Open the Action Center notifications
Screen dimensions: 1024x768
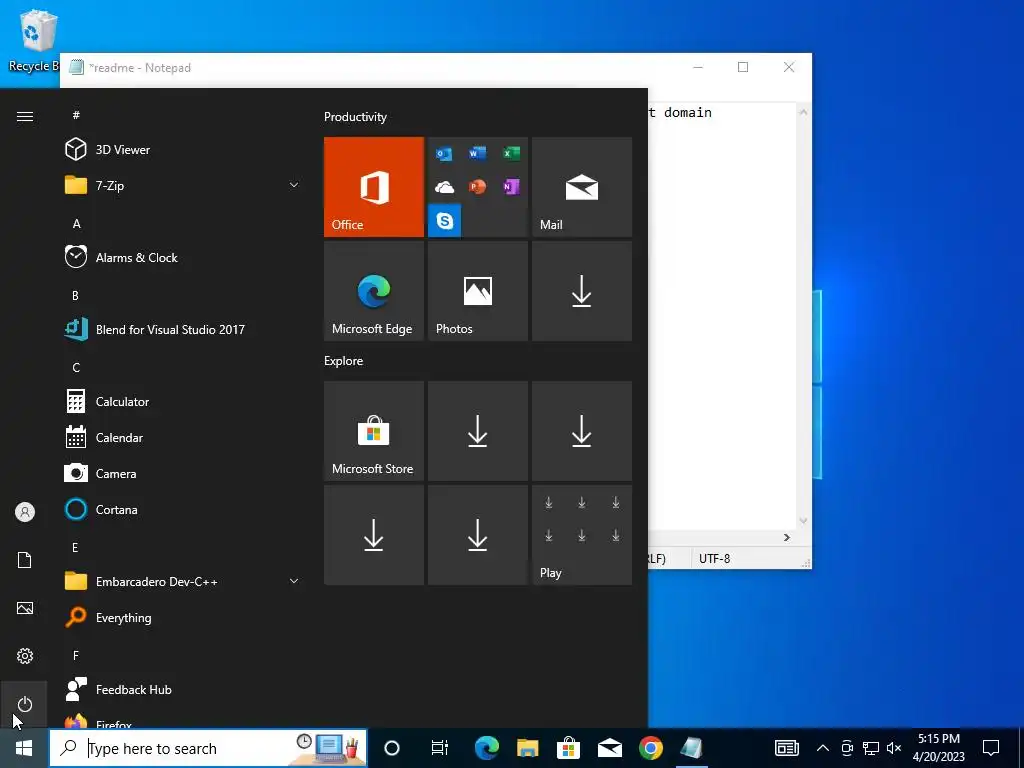(991, 748)
